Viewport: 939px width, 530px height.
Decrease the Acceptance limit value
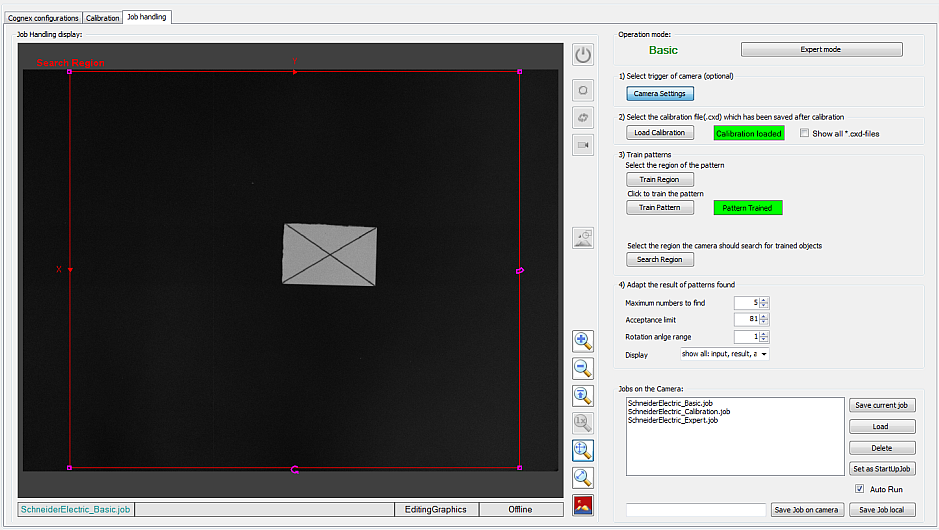pos(764,323)
